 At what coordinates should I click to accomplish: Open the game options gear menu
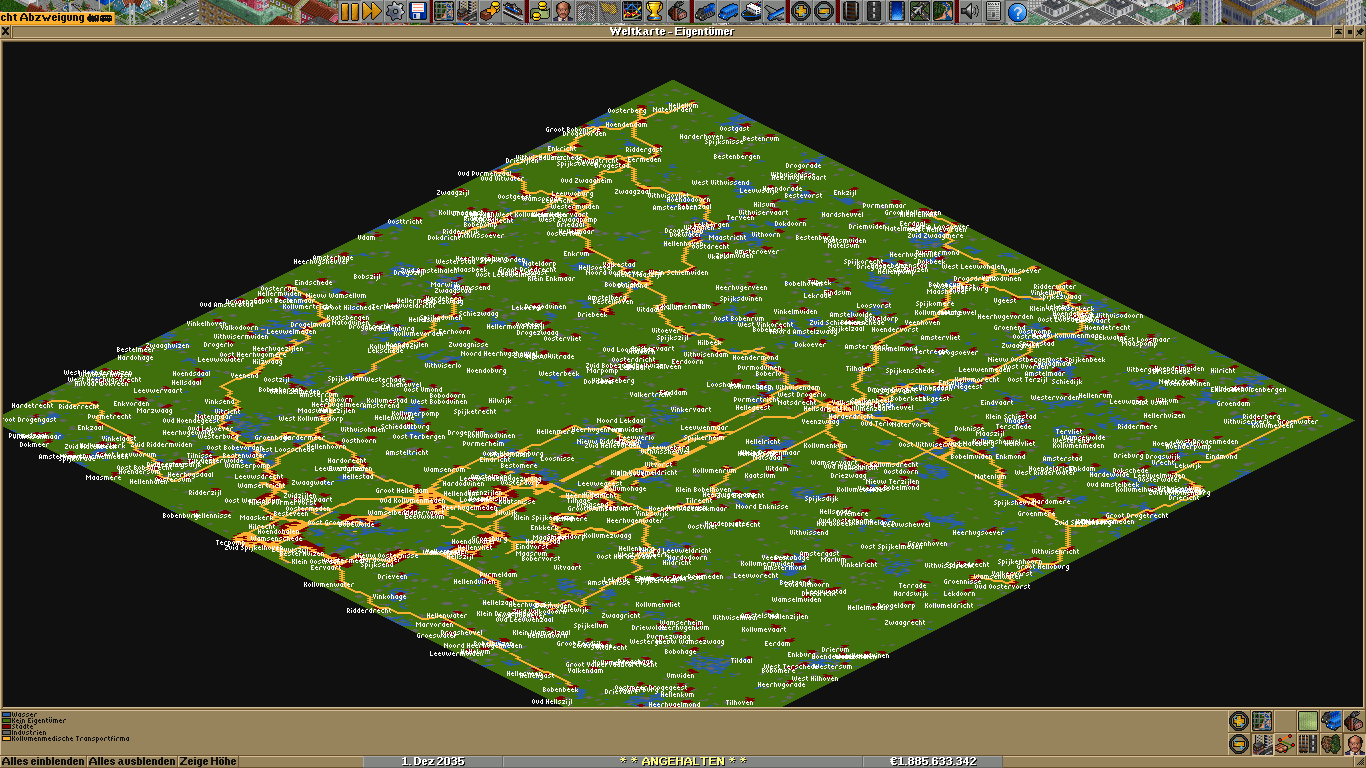click(395, 12)
